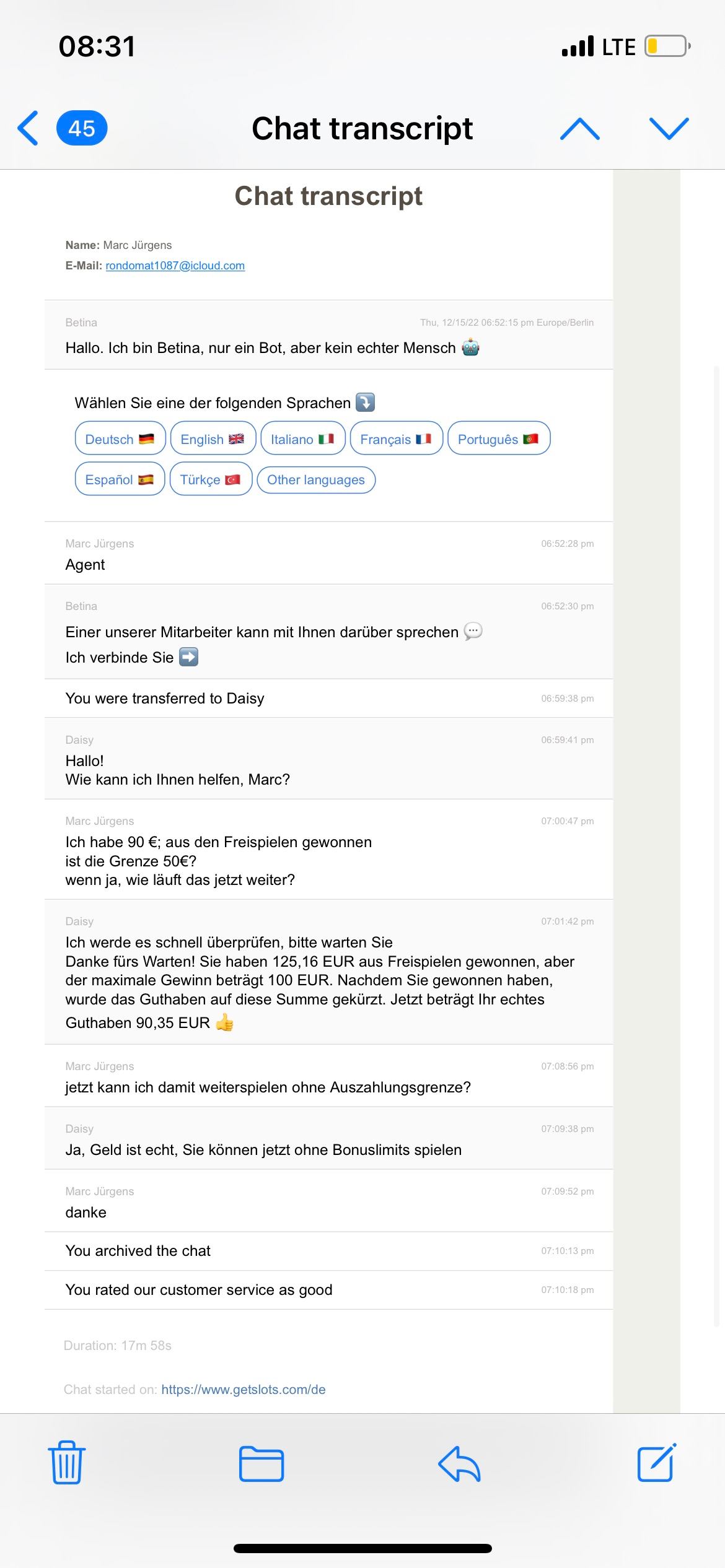Tap the battery indicator in status bar
This screenshot has width=725, height=1568.
[x=667, y=46]
